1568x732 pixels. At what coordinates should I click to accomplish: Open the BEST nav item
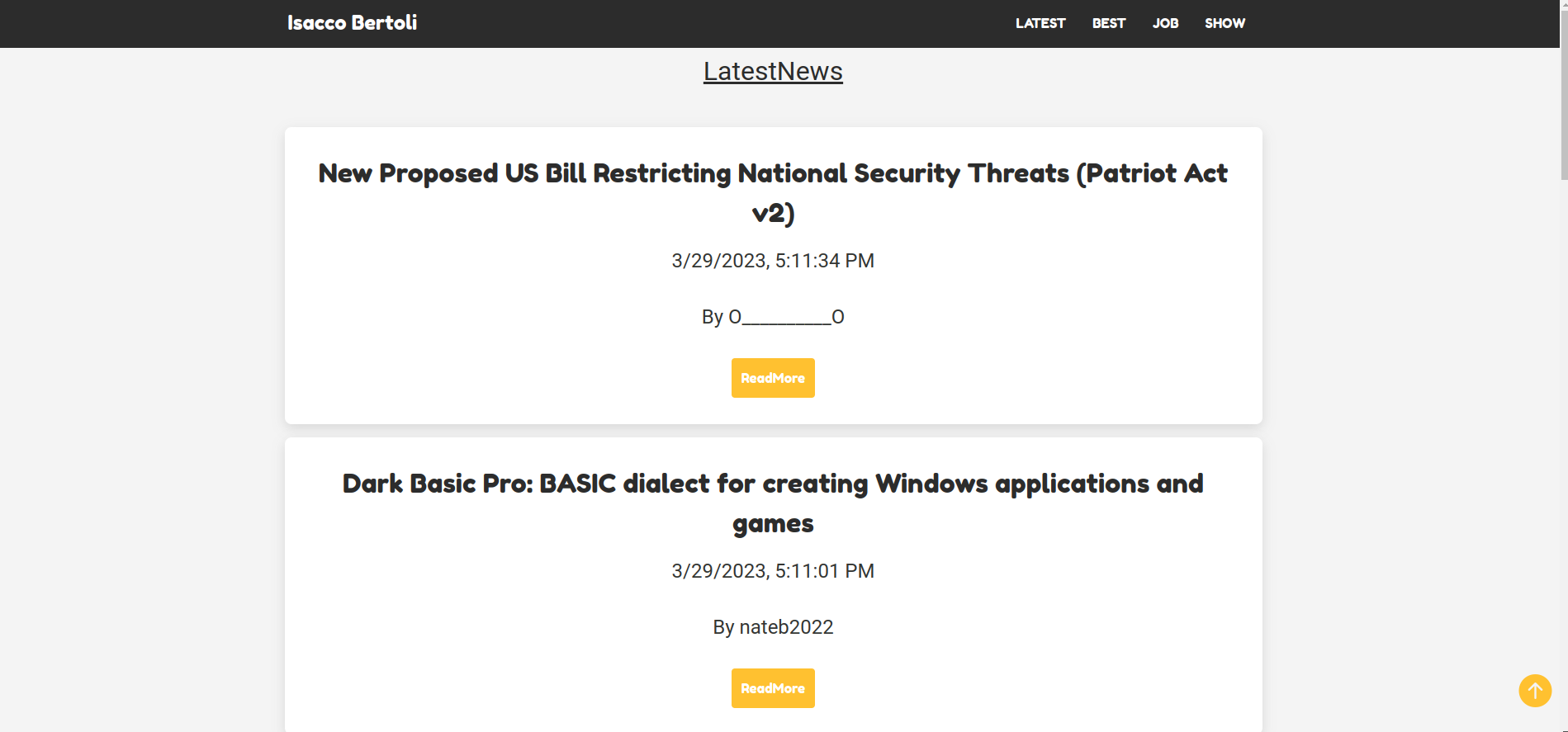pyautogui.click(x=1109, y=23)
